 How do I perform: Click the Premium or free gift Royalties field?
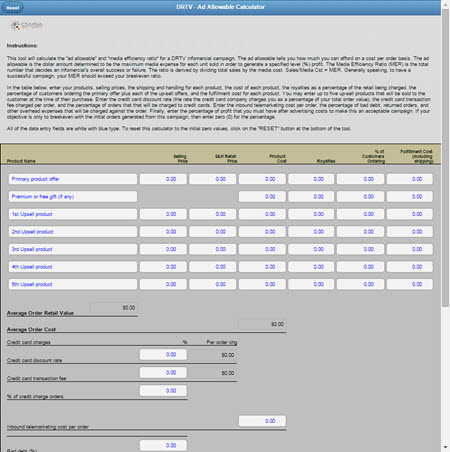point(311,196)
